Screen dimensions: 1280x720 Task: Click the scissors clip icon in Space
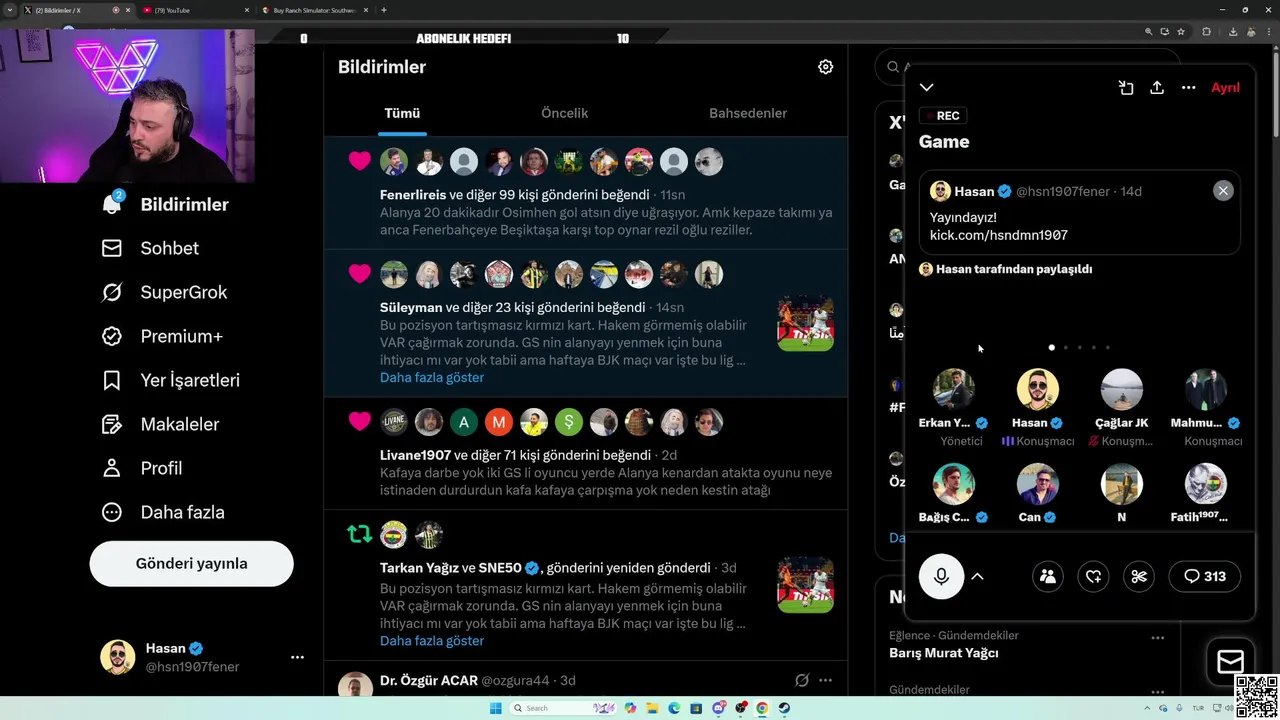(x=1139, y=576)
